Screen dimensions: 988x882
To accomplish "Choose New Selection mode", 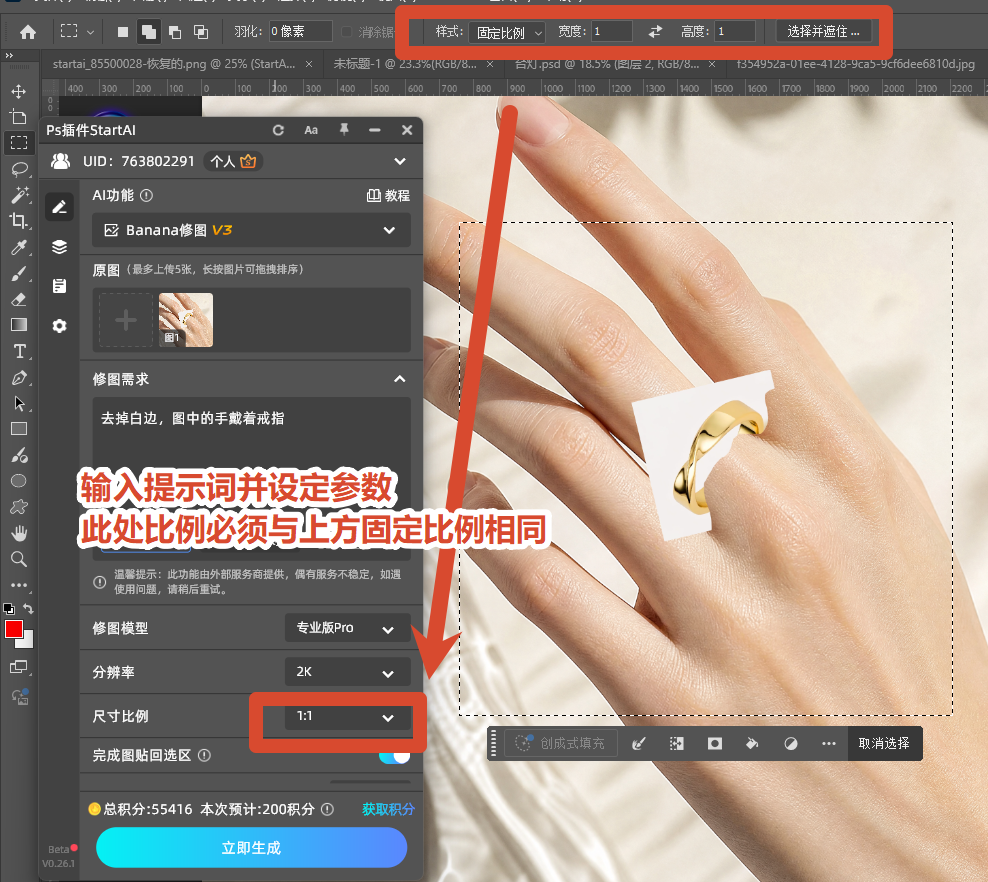I will pyautogui.click(x=123, y=32).
